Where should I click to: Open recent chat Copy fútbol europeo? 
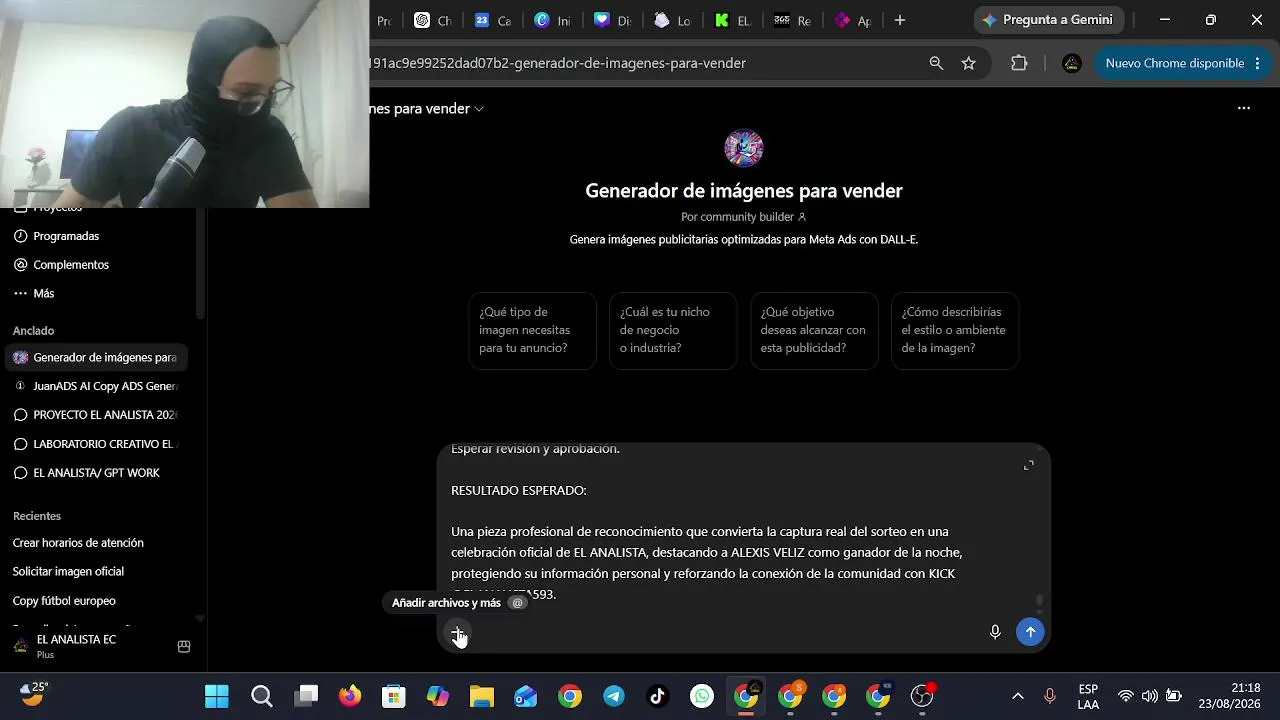pos(64,601)
